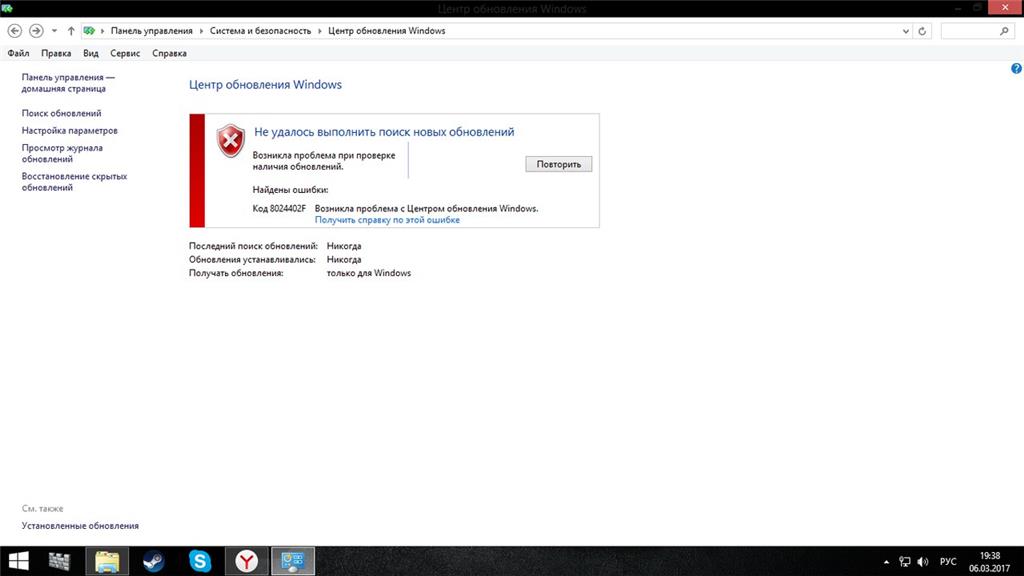This screenshot has width=1024, height=576.
Task: Expand chevron after Панель управления breadcrumb
Action: (x=201, y=31)
